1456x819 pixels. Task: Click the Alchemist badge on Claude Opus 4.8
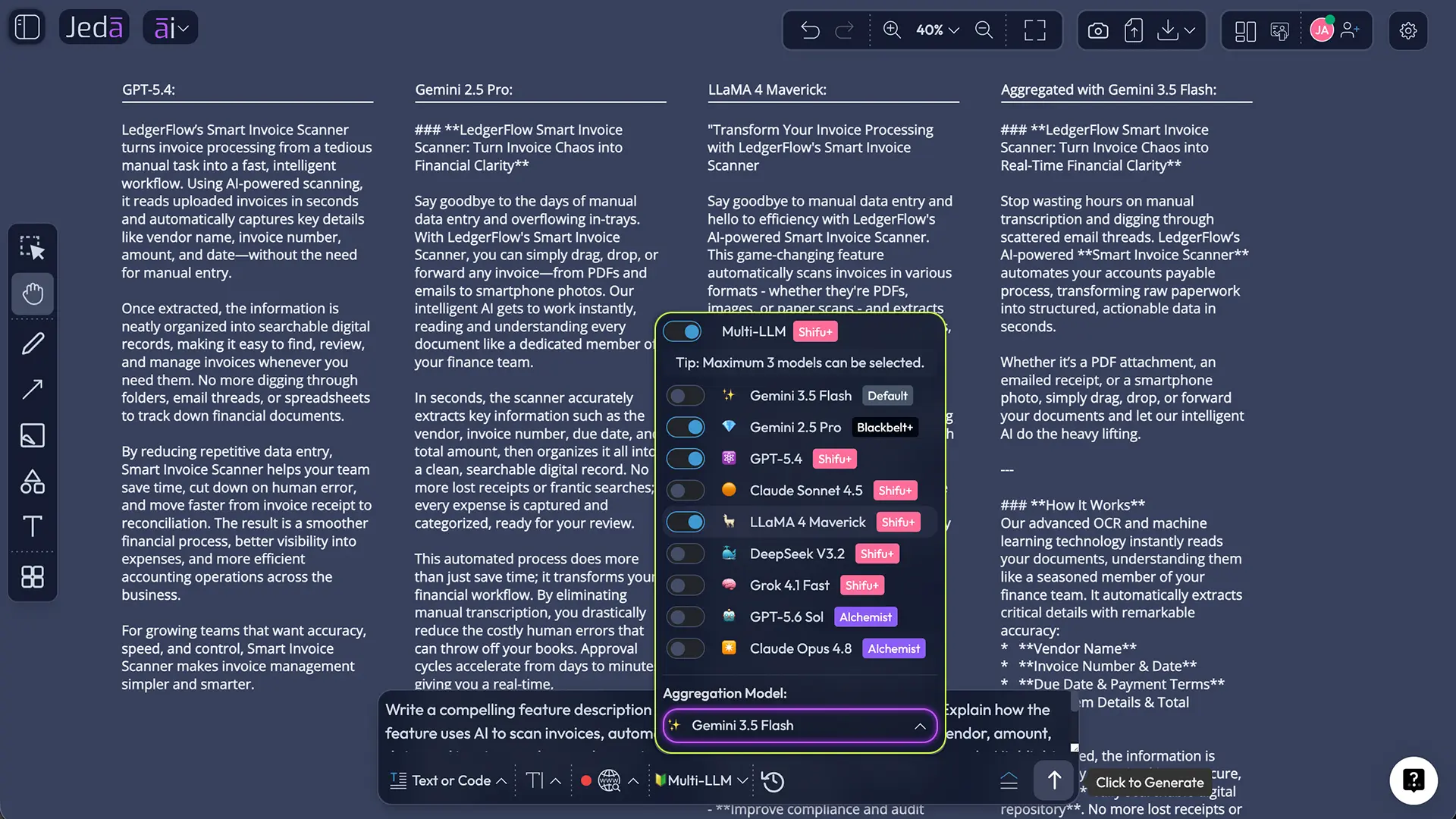893,648
